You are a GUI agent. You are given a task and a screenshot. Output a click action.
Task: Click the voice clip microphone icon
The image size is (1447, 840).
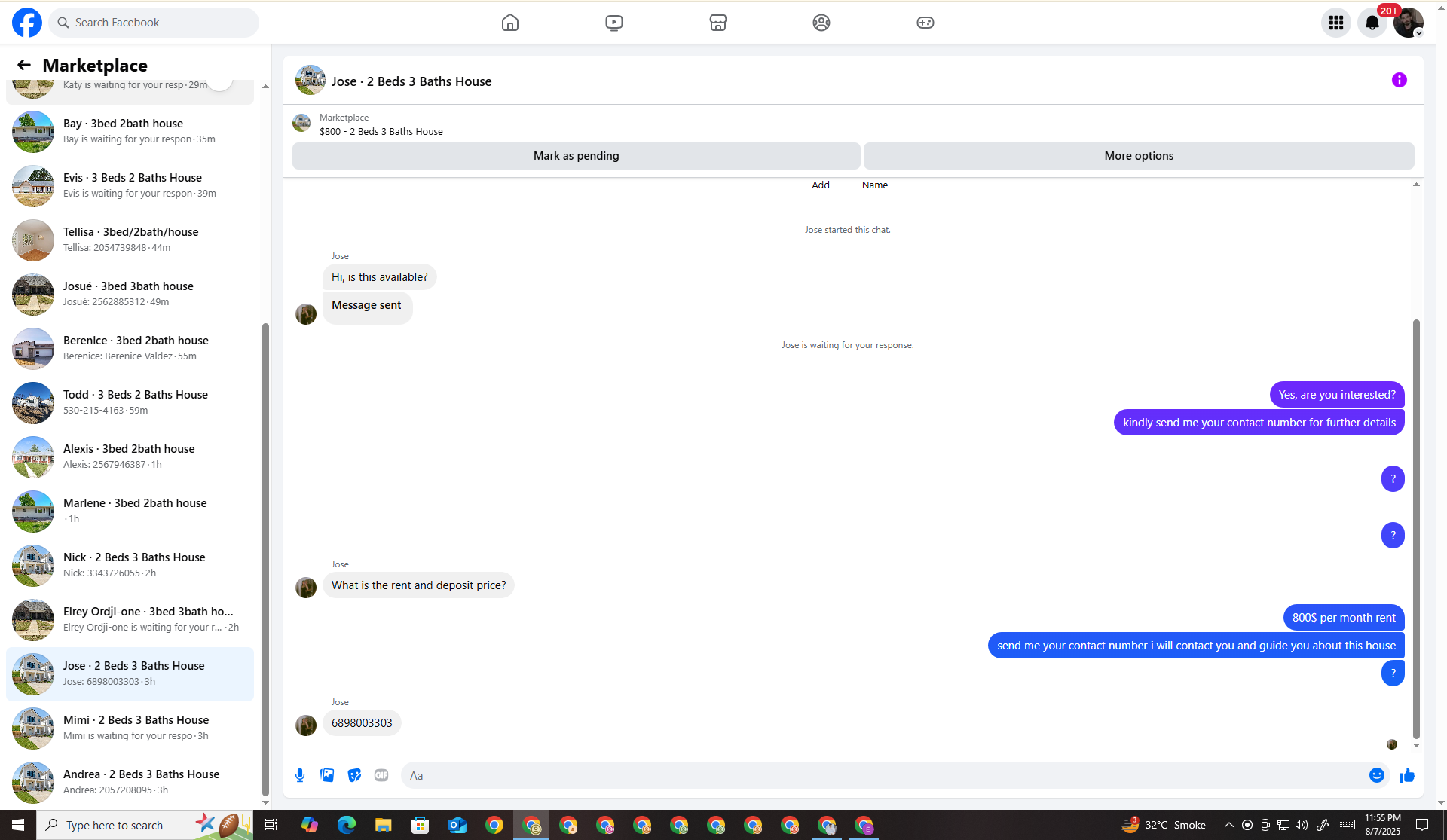tap(300, 775)
